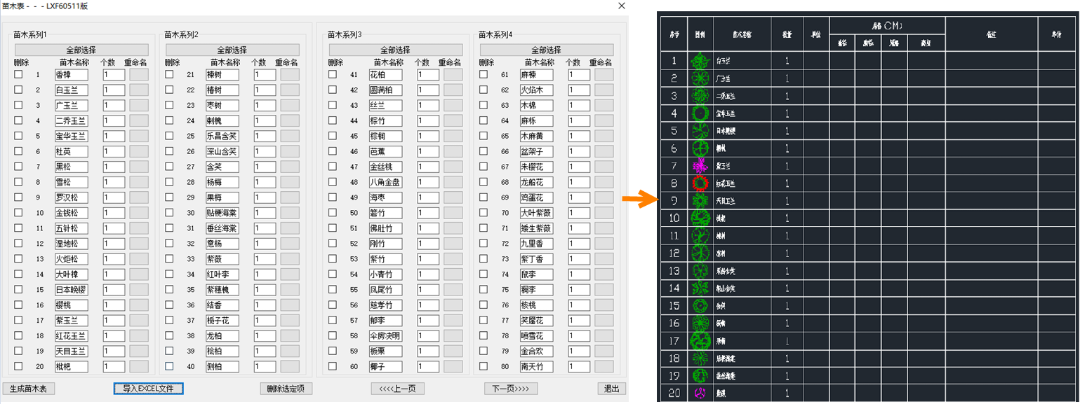
Task: Click the rename field for 佛肚竹 (row 51)
Action: (x=453, y=228)
